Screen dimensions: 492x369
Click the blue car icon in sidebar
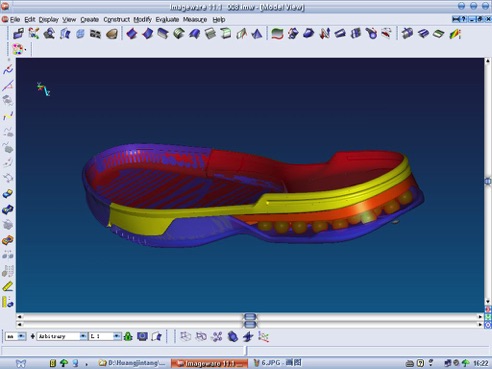coord(8,210)
